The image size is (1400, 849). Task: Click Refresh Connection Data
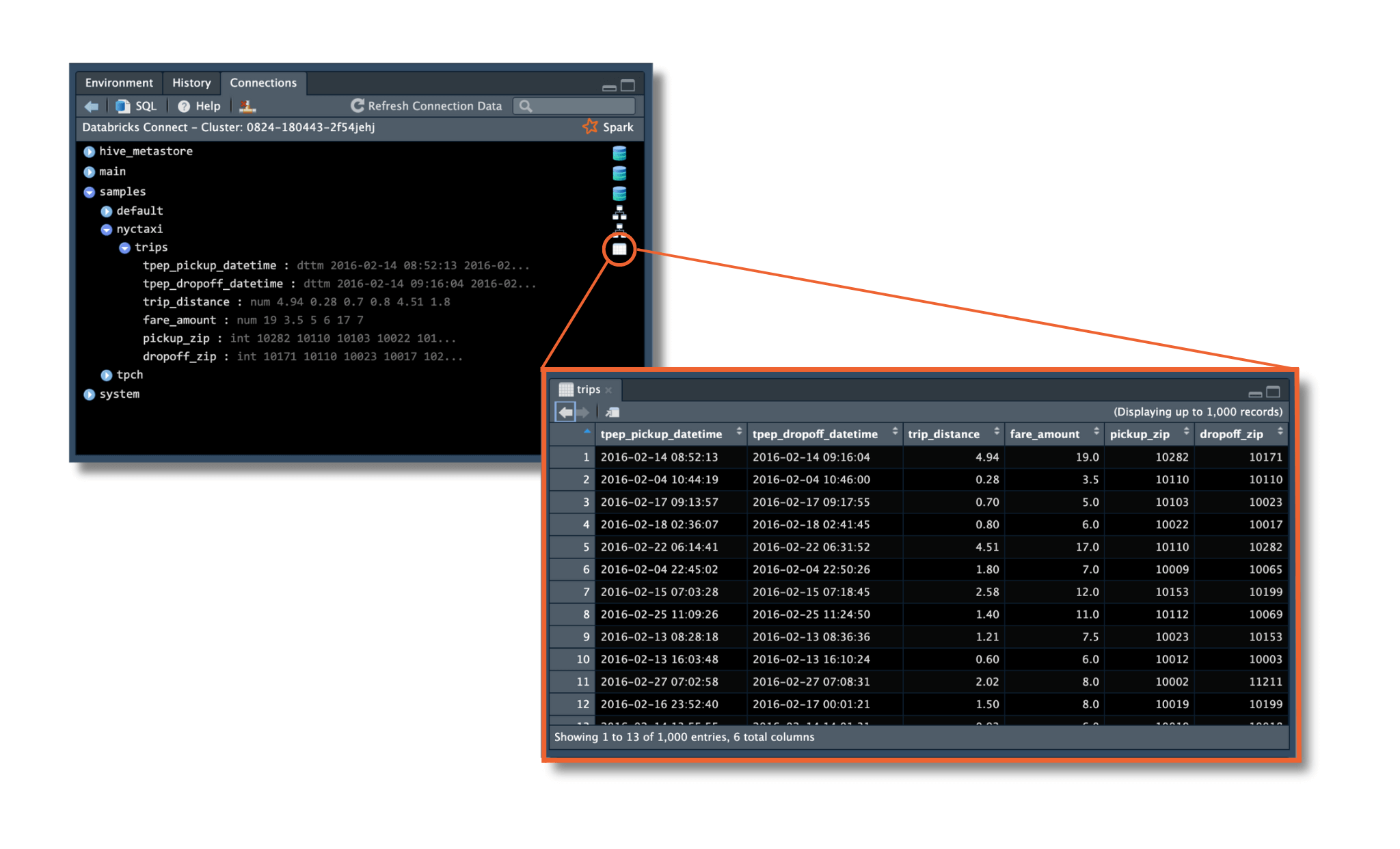coord(427,106)
